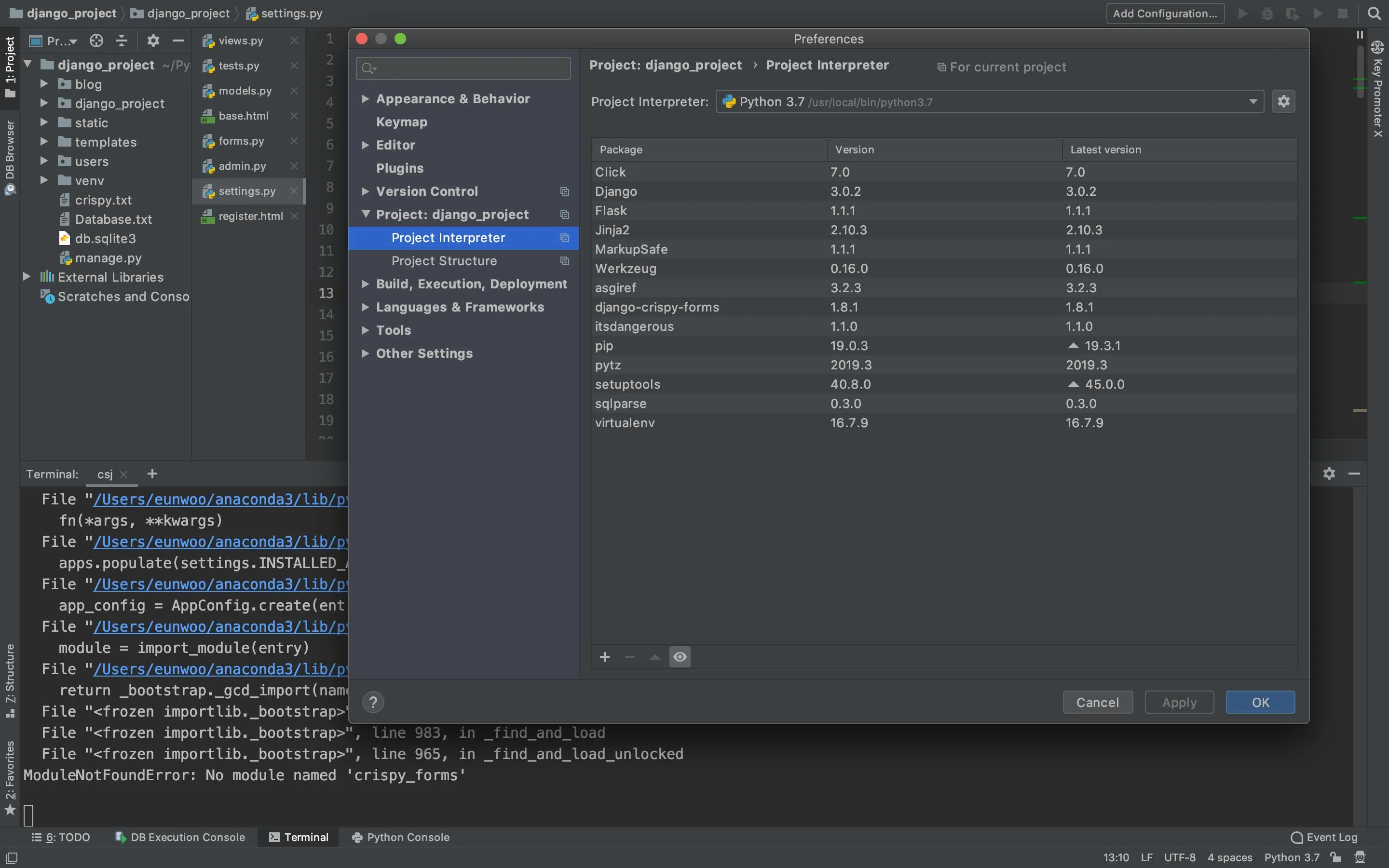Add a new terminal session tab
This screenshot has height=868, width=1389.
152,474
